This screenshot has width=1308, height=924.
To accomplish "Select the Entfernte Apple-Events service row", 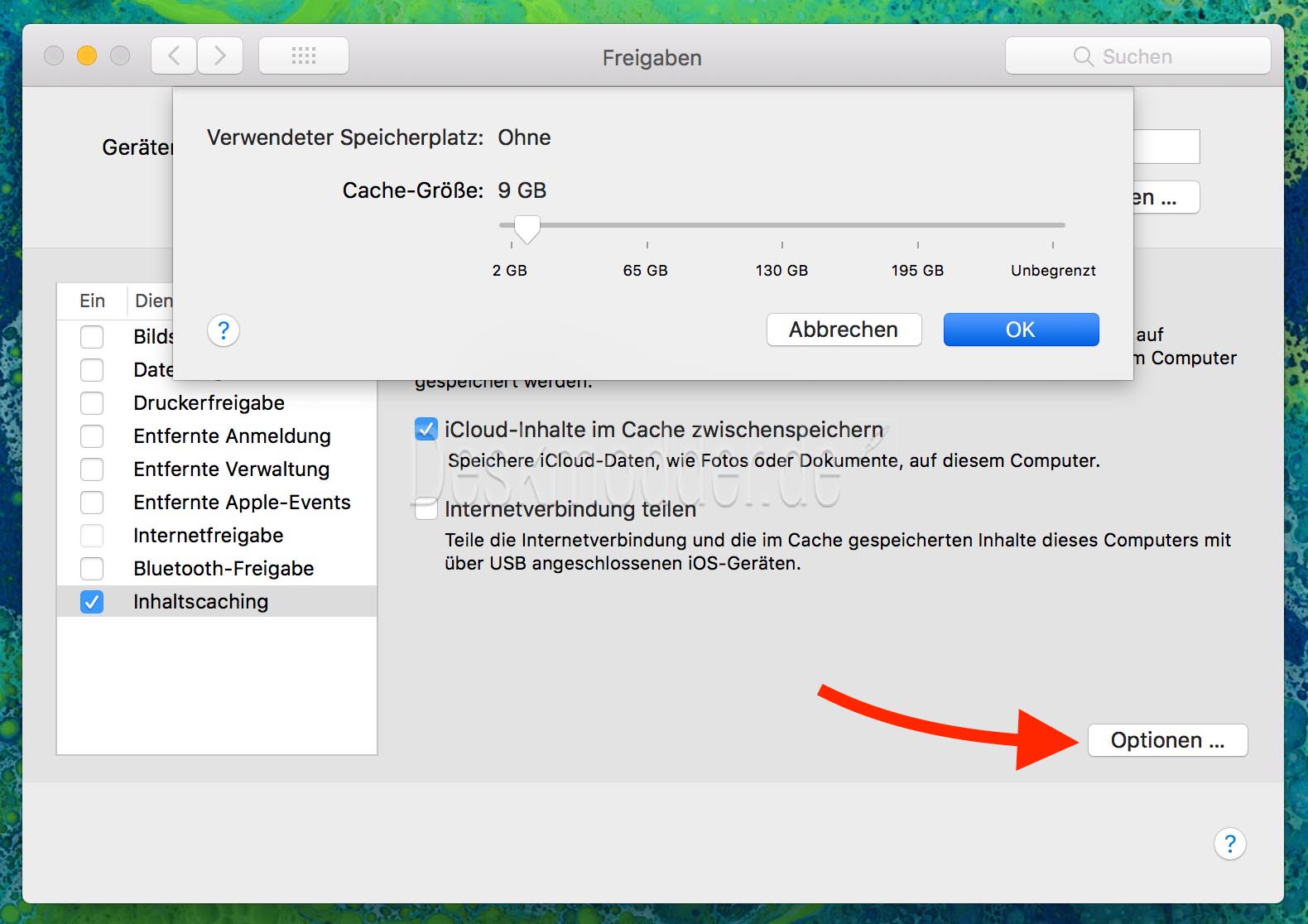I will tap(217, 503).
